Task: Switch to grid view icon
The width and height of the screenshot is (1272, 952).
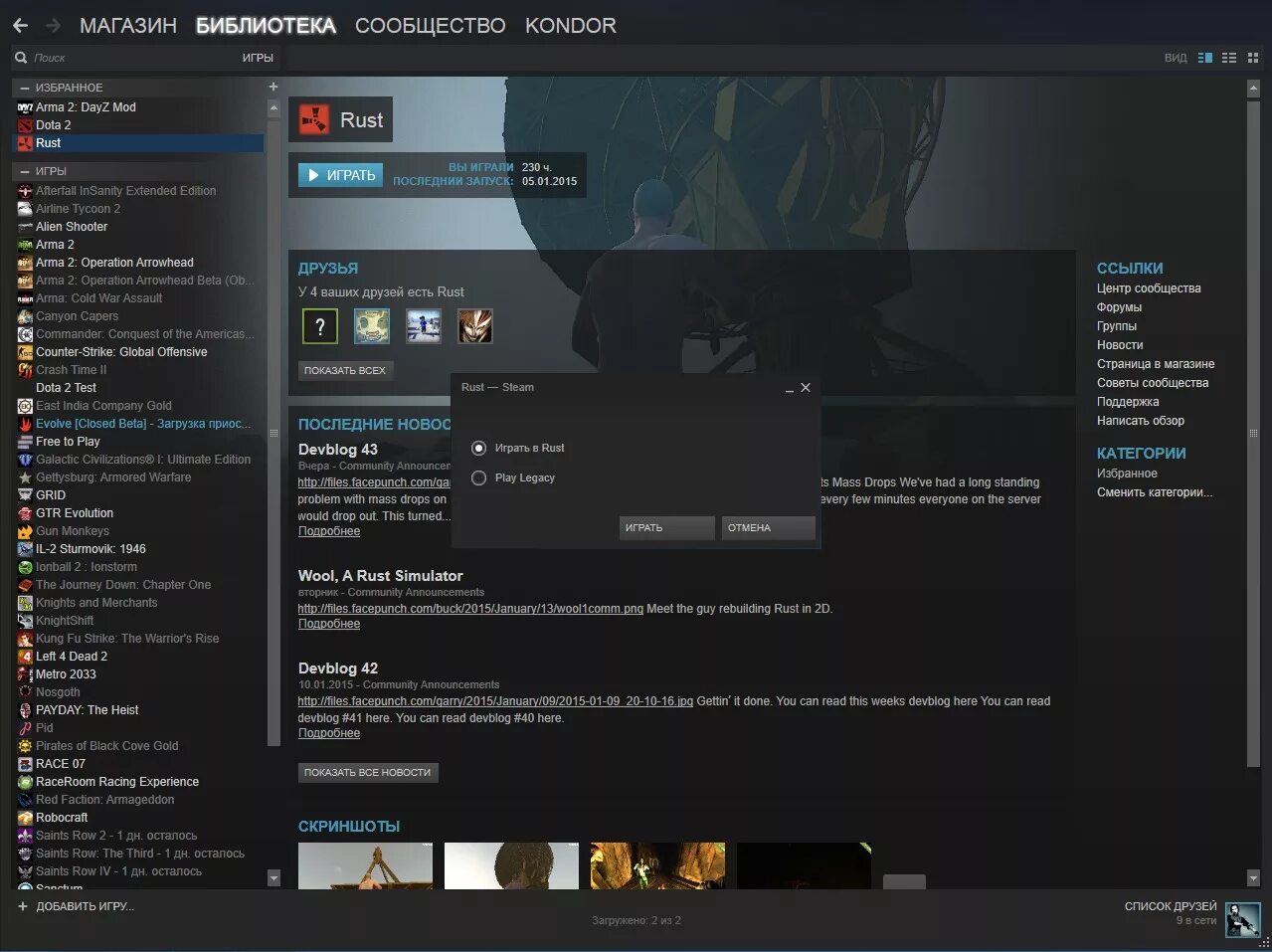Action: coord(1253,58)
